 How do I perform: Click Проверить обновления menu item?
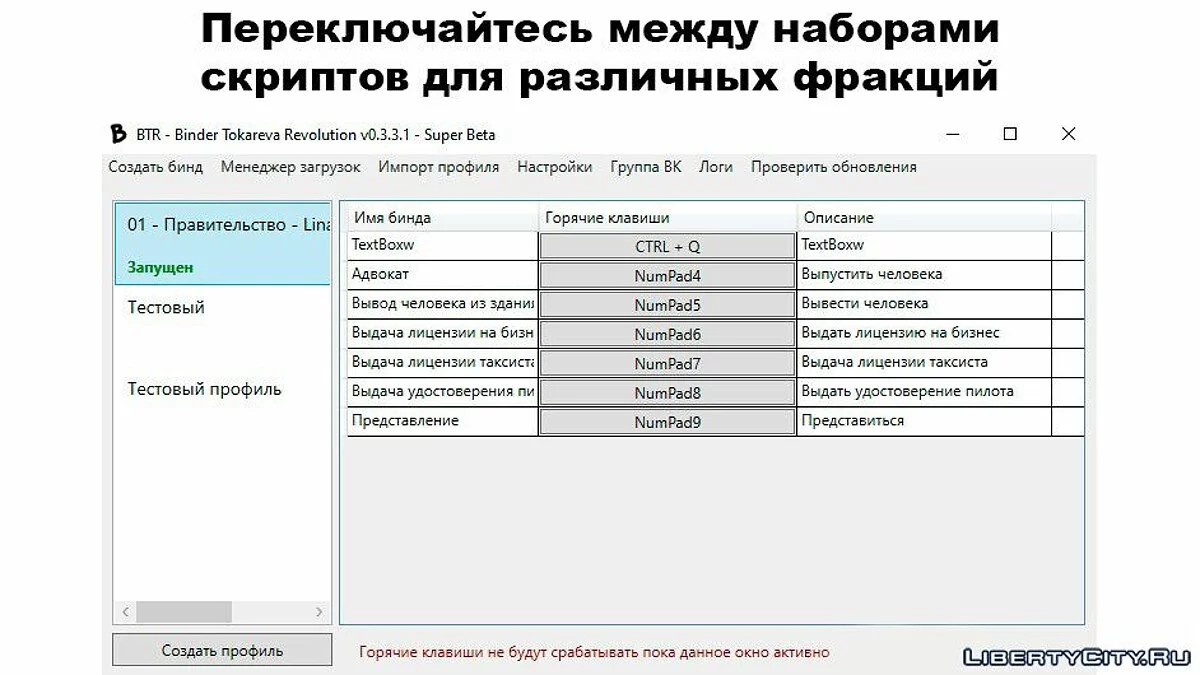[x=833, y=167]
